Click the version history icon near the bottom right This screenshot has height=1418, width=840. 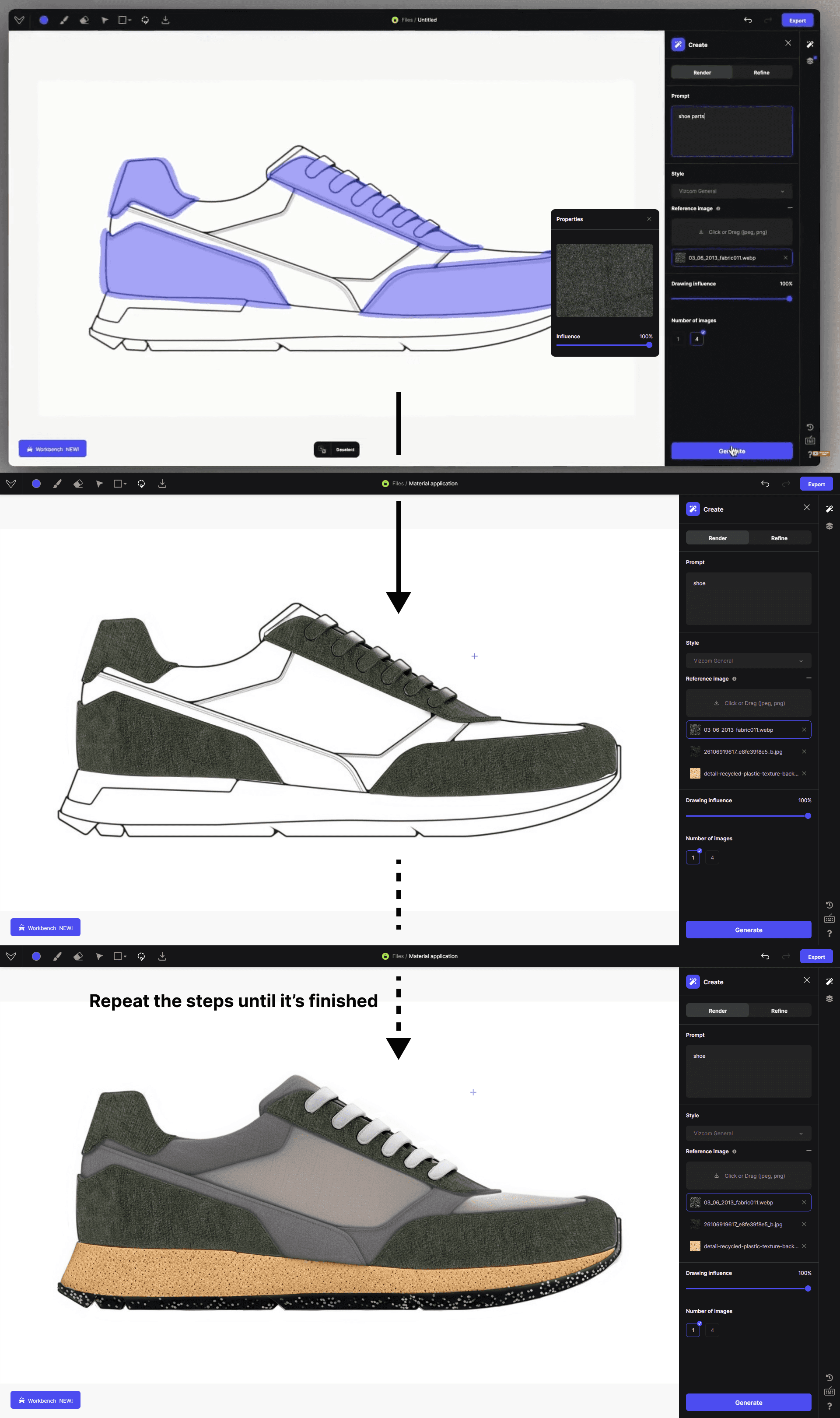[x=809, y=427]
